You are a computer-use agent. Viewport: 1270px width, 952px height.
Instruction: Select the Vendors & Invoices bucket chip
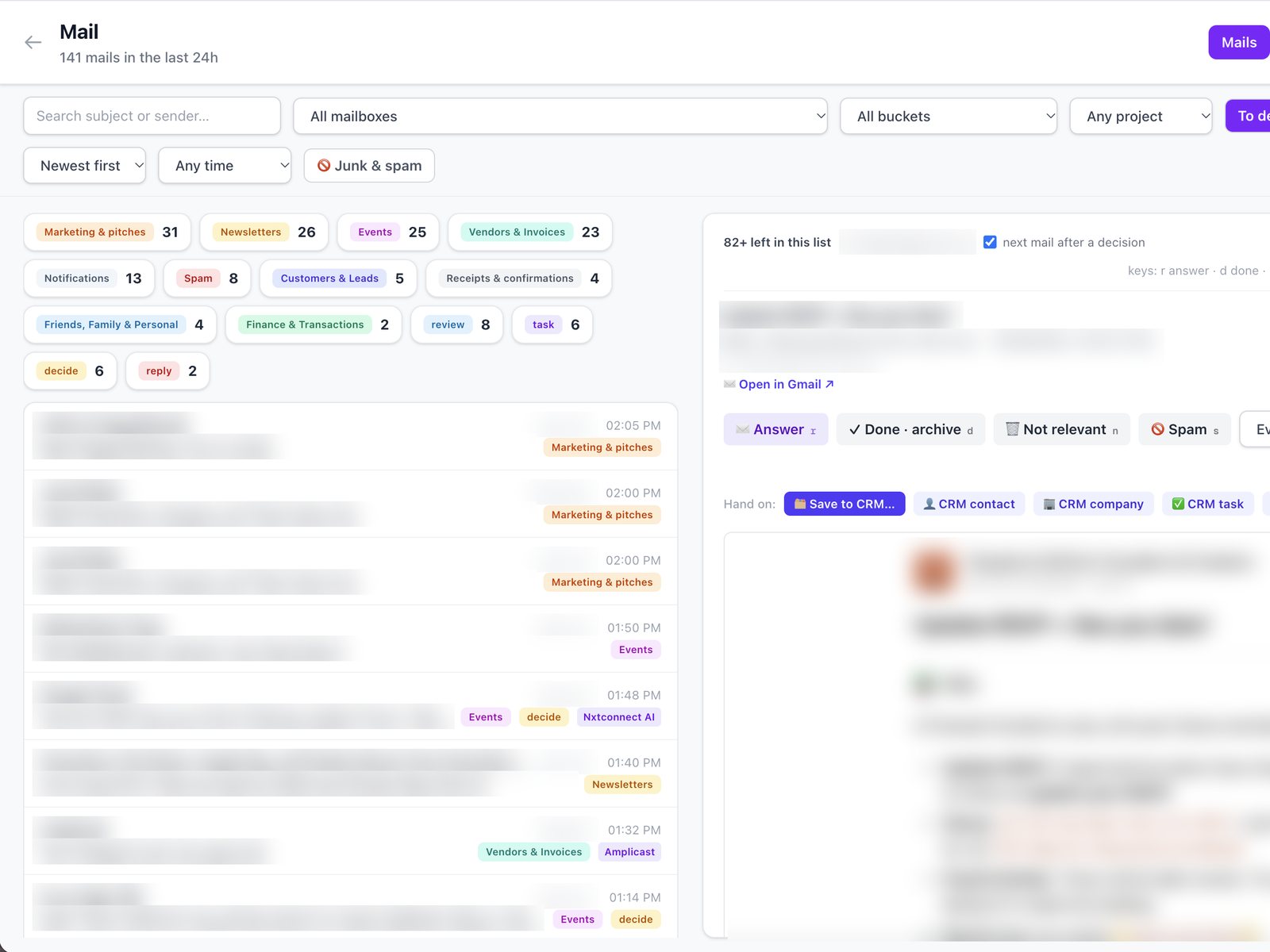click(530, 232)
